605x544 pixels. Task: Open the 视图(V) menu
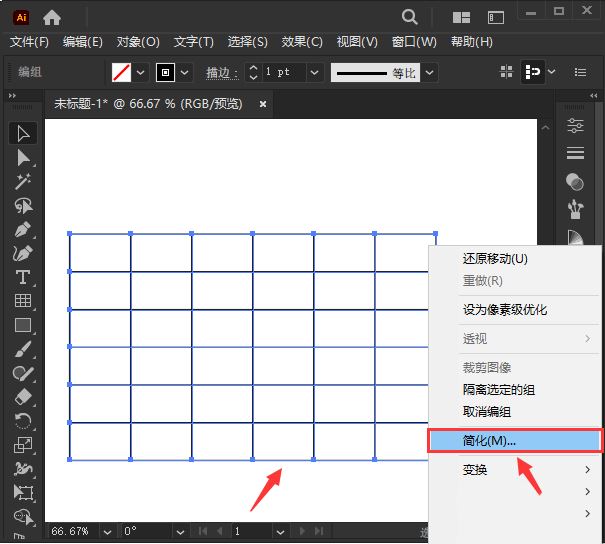(x=357, y=42)
